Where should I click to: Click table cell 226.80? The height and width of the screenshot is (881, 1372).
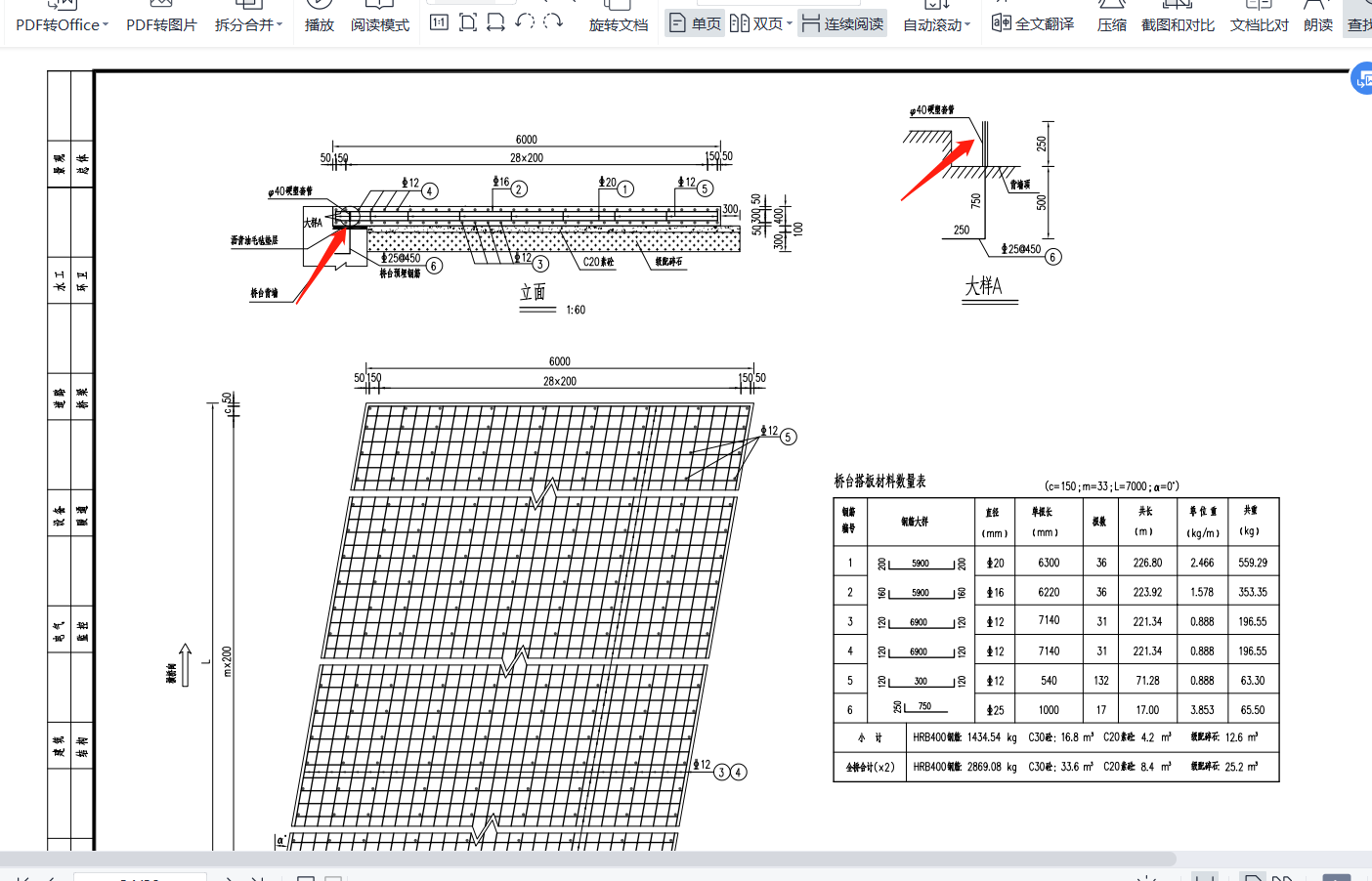[x=1147, y=563]
